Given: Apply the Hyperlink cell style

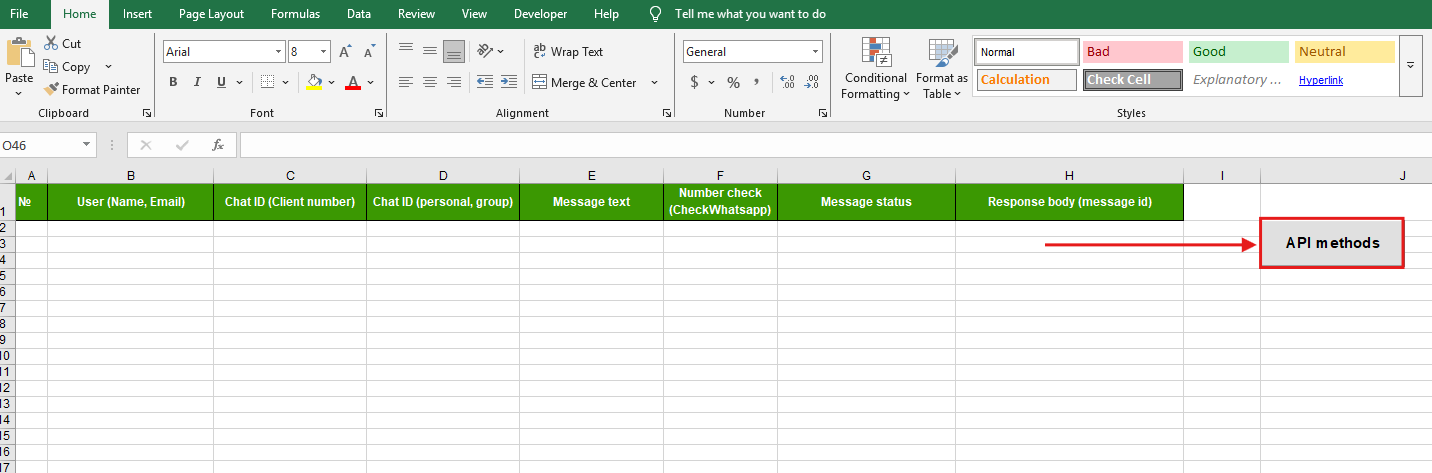Looking at the screenshot, I should point(1320,80).
